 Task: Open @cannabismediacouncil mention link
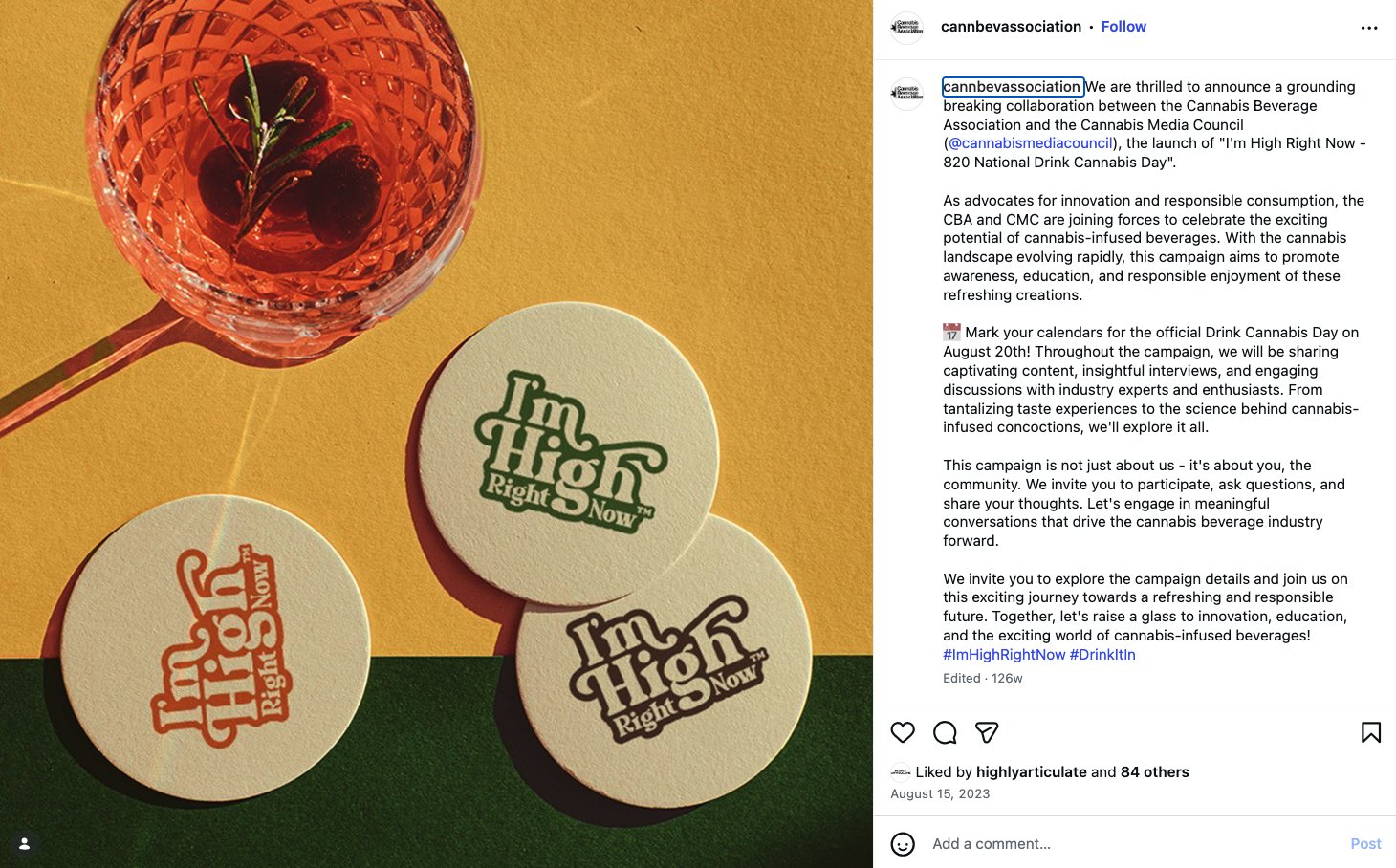(x=1030, y=143)
